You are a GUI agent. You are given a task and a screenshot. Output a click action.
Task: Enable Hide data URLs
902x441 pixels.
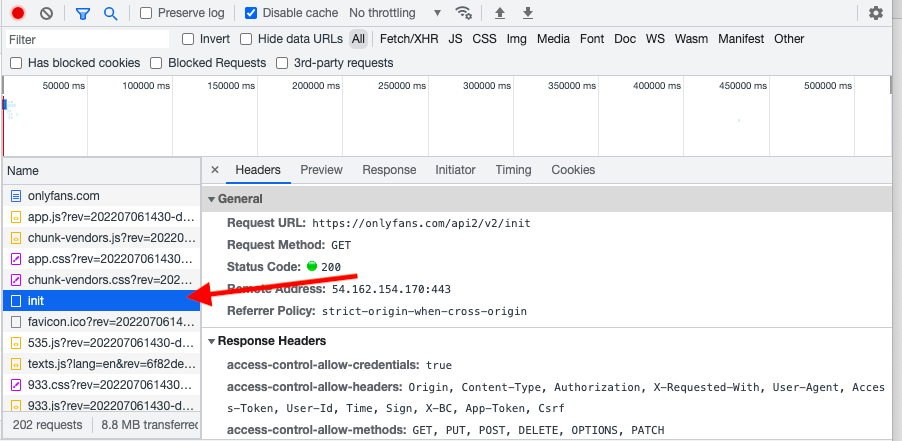pos(246,39)
